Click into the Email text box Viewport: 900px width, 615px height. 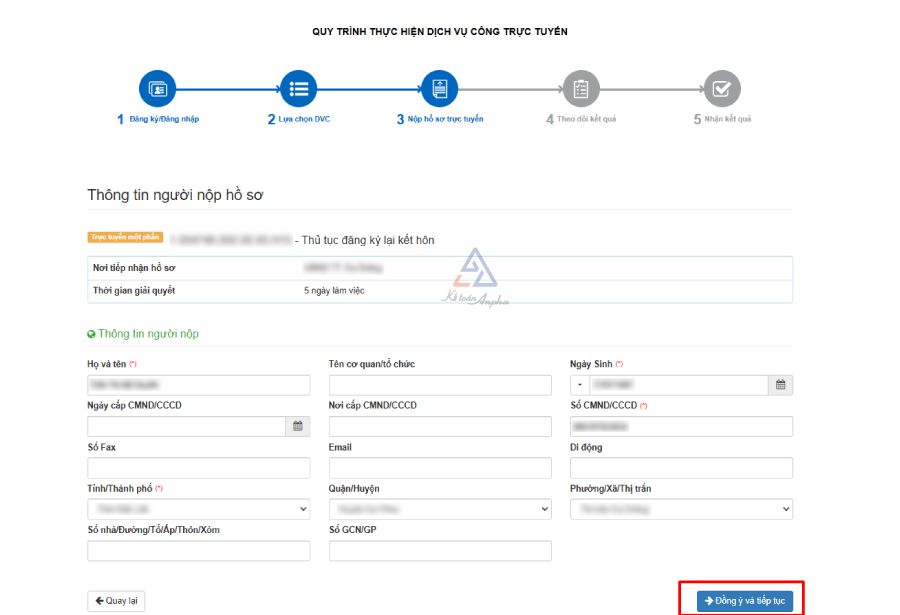439,468
